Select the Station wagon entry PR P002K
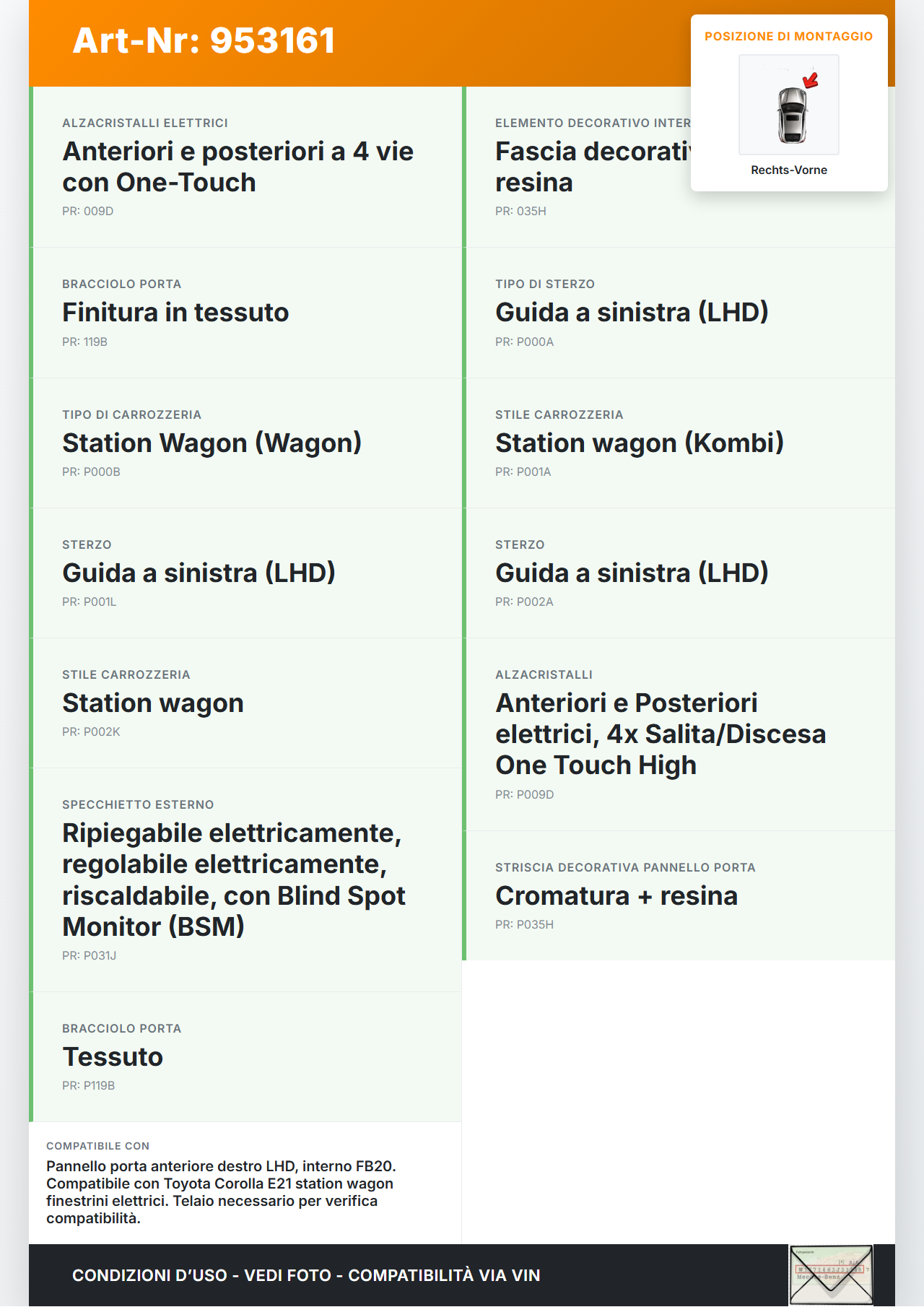 click(153, 703)
